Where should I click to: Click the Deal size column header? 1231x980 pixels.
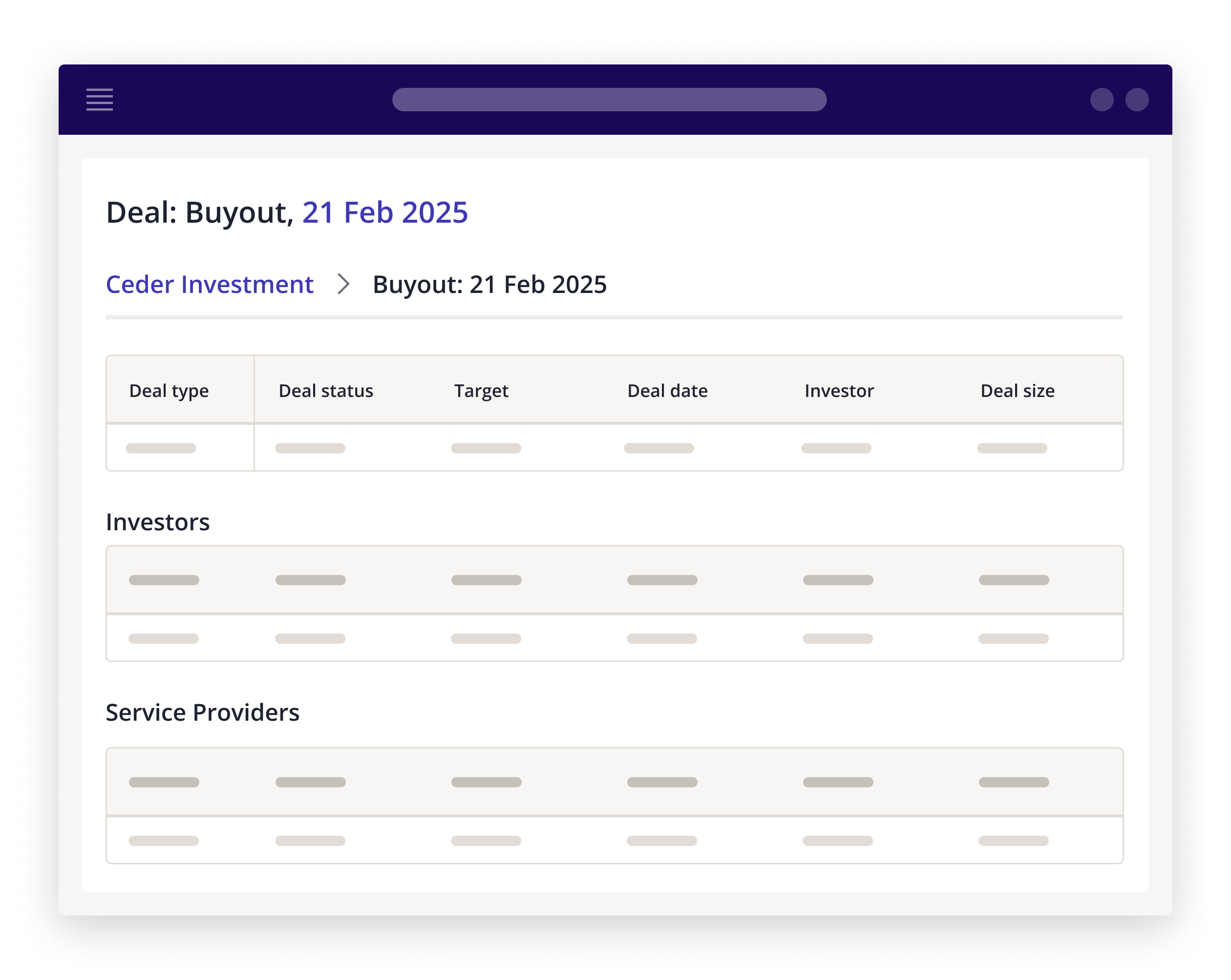1017,391
